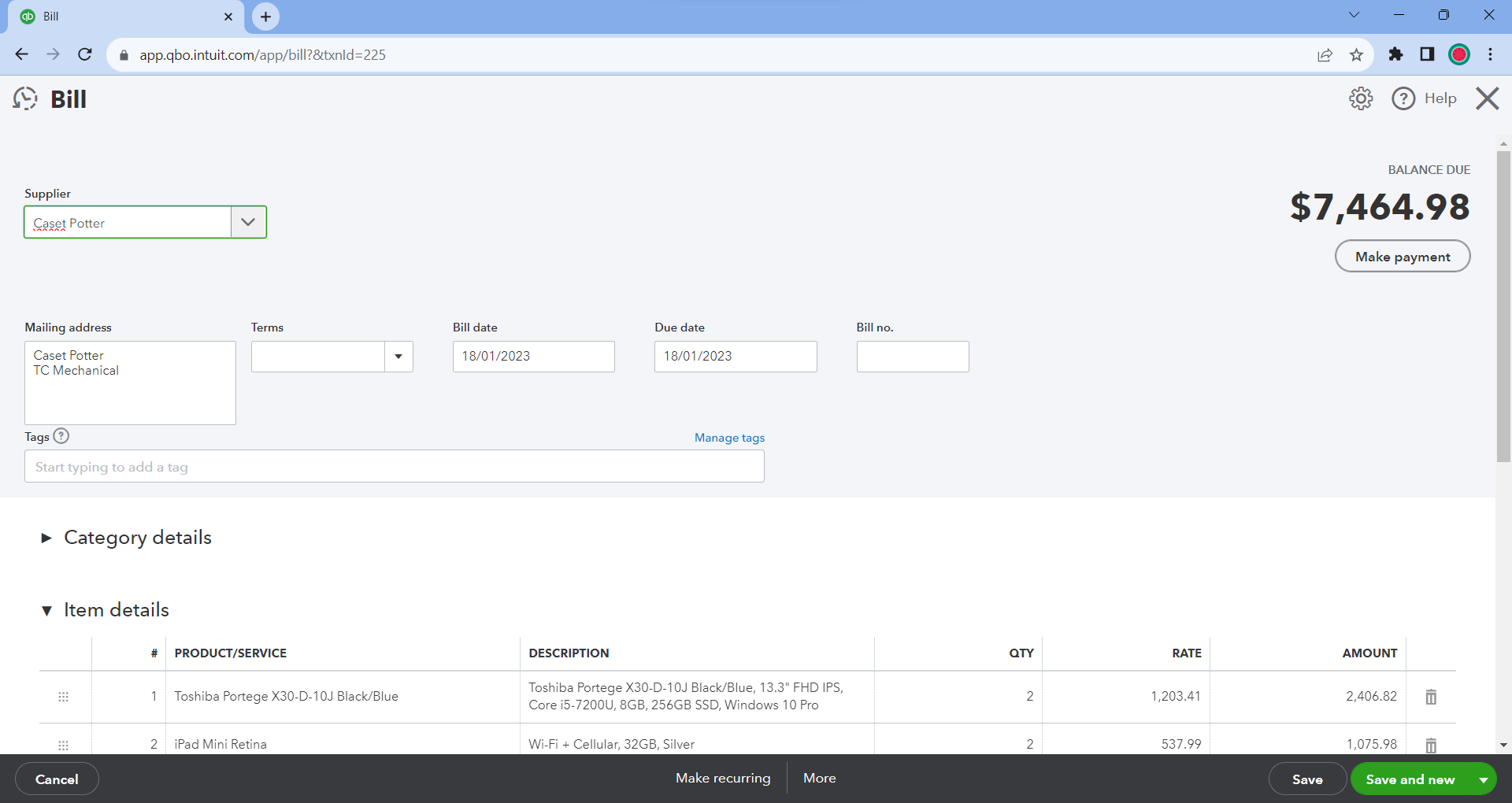Image resolution: width=1512 pixels, height=803 pixels.
Task: Click the Supplier name field
Action: (128, 222)
